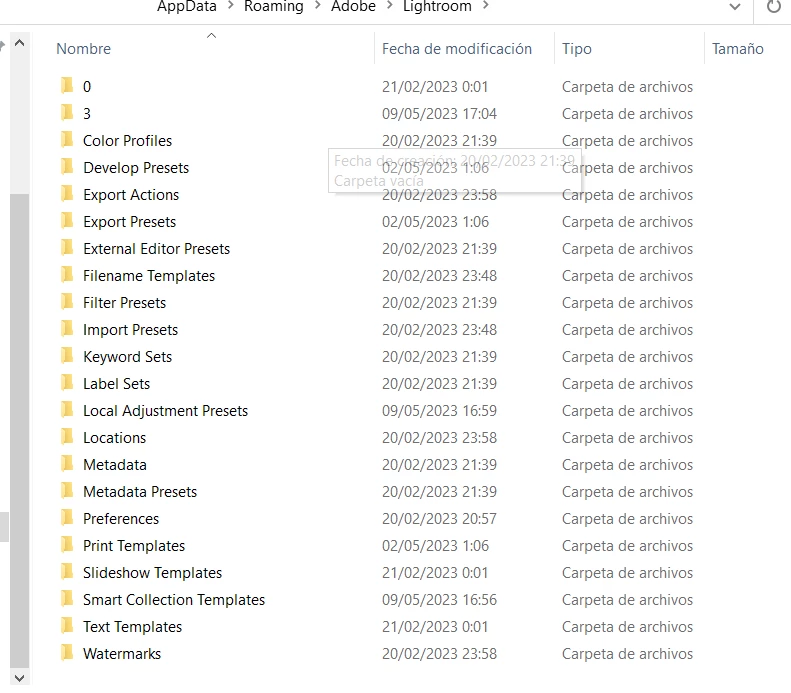This screenshot has height=693, width=791.
Task: Go to AppData in the address bar
Action: point(187,6)
